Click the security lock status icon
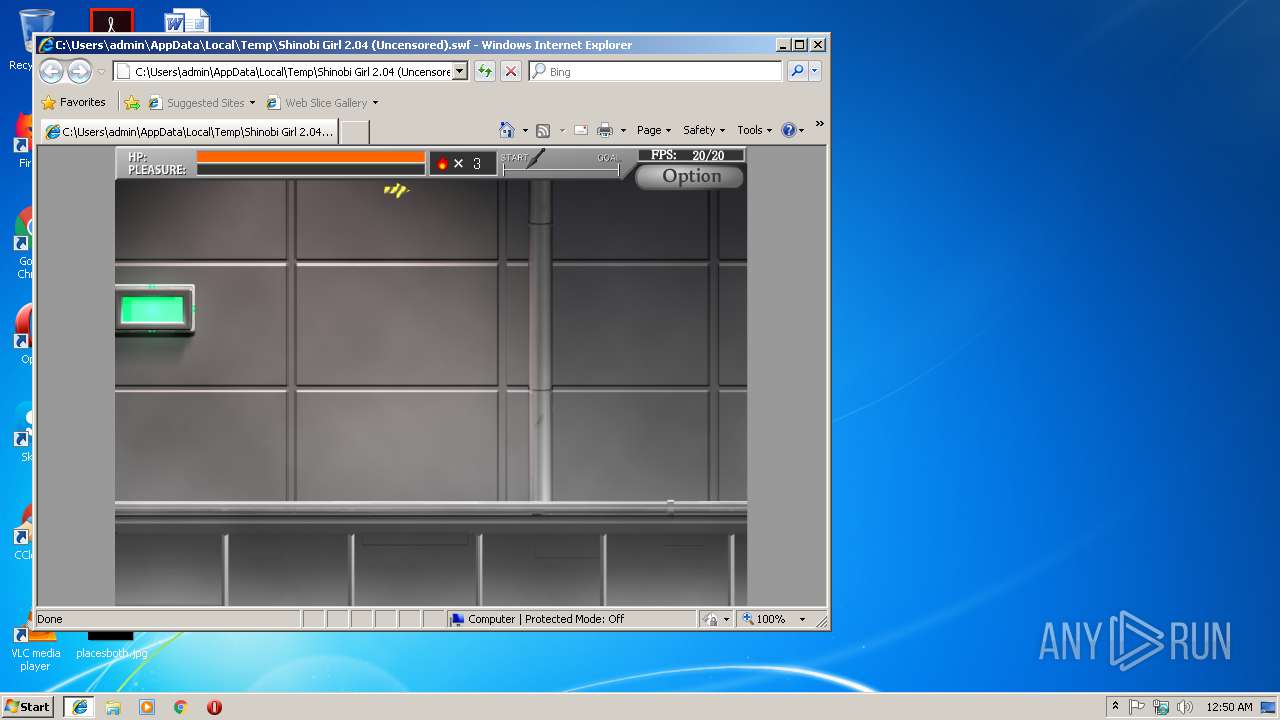This screenshot has width=1280, height=720. 710,619
